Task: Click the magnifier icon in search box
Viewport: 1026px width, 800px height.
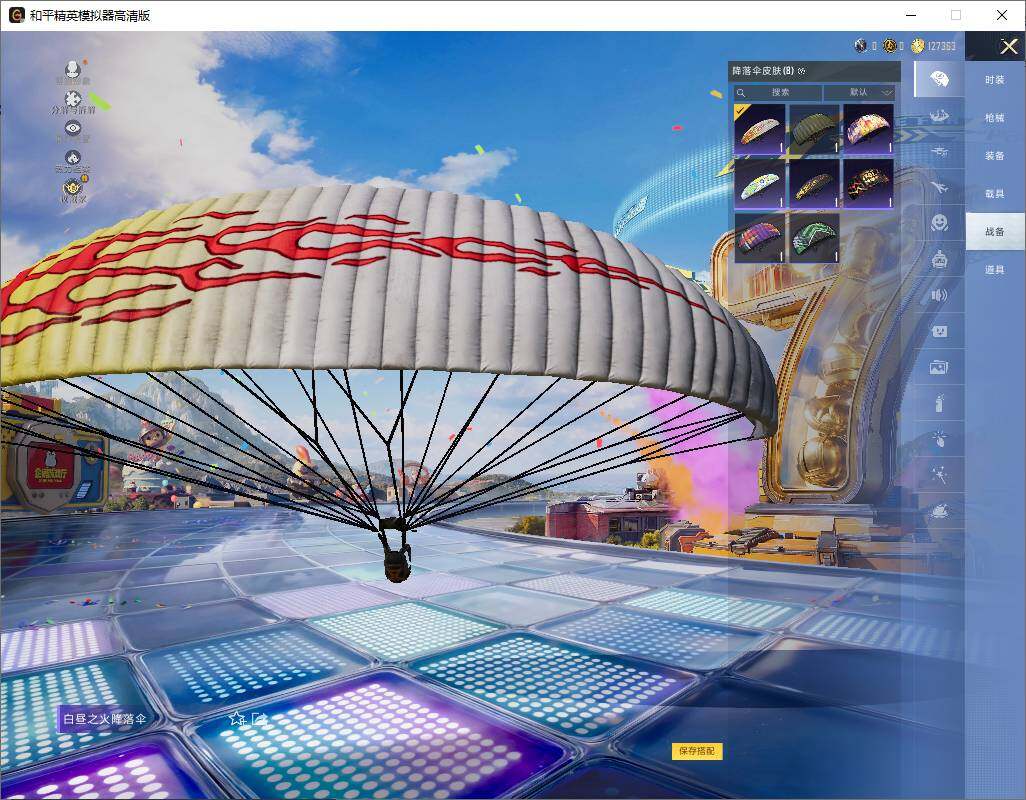Action: pyautogui.click(x=741, y=93)
